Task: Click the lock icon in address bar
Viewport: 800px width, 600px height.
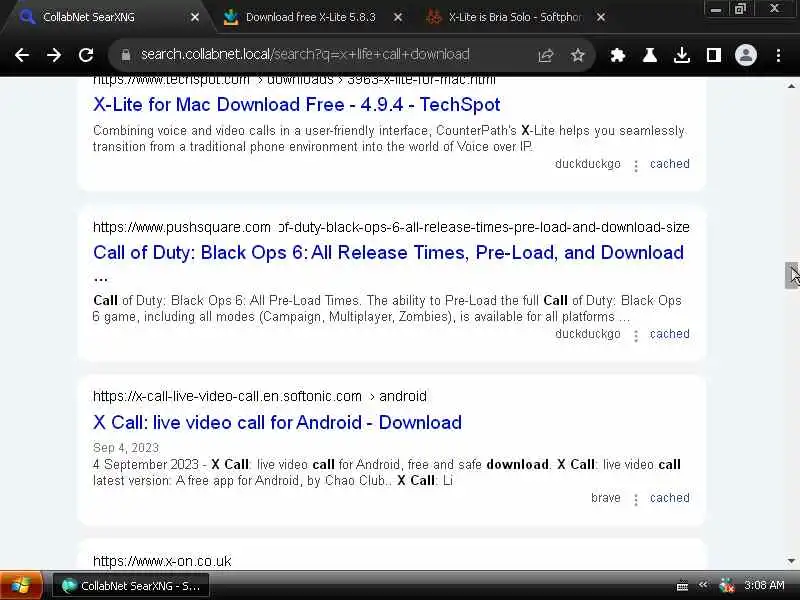Action: 126,55
